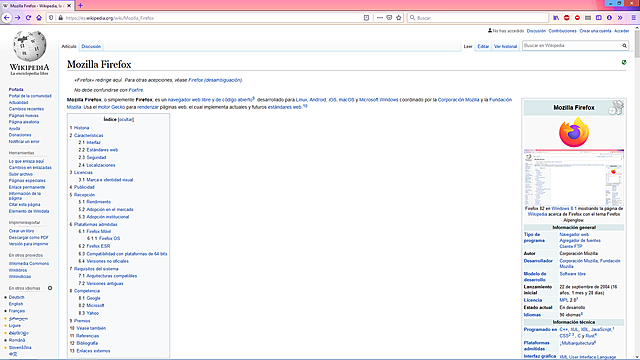Open the first red extension icon

click(567, 18)
